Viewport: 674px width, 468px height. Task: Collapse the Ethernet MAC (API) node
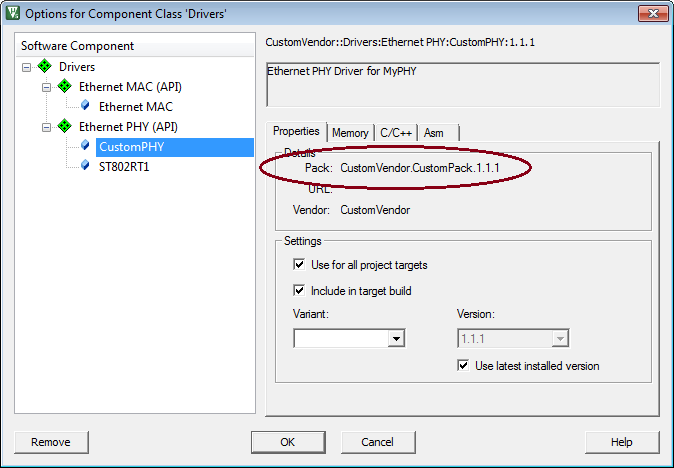47,87
